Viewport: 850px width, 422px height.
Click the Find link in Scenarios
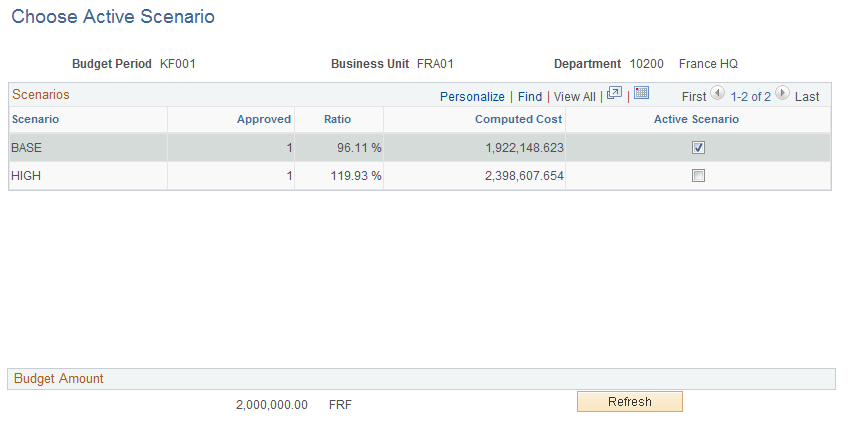(x=530, y=97)
